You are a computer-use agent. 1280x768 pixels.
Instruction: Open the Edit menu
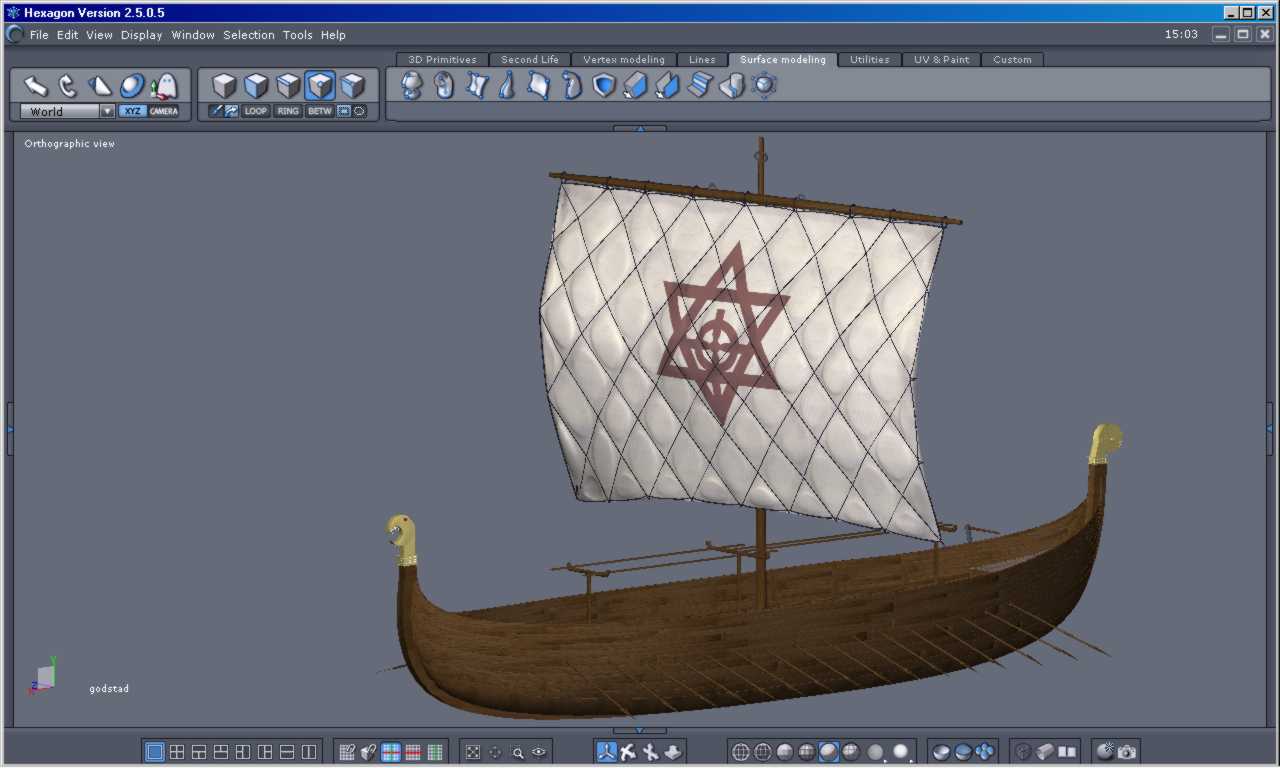pos(67,35)
